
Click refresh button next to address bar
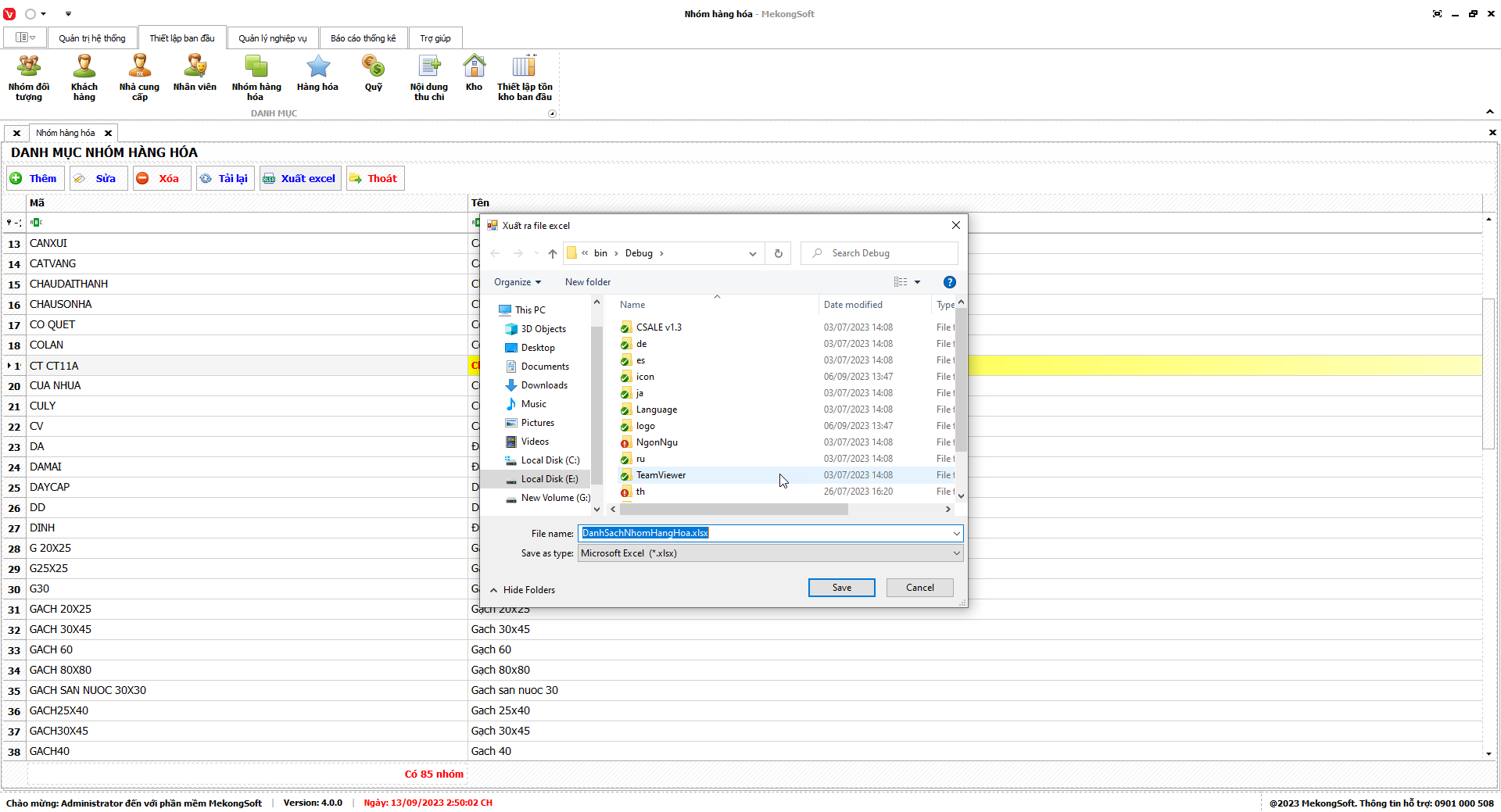coord(778,253)
